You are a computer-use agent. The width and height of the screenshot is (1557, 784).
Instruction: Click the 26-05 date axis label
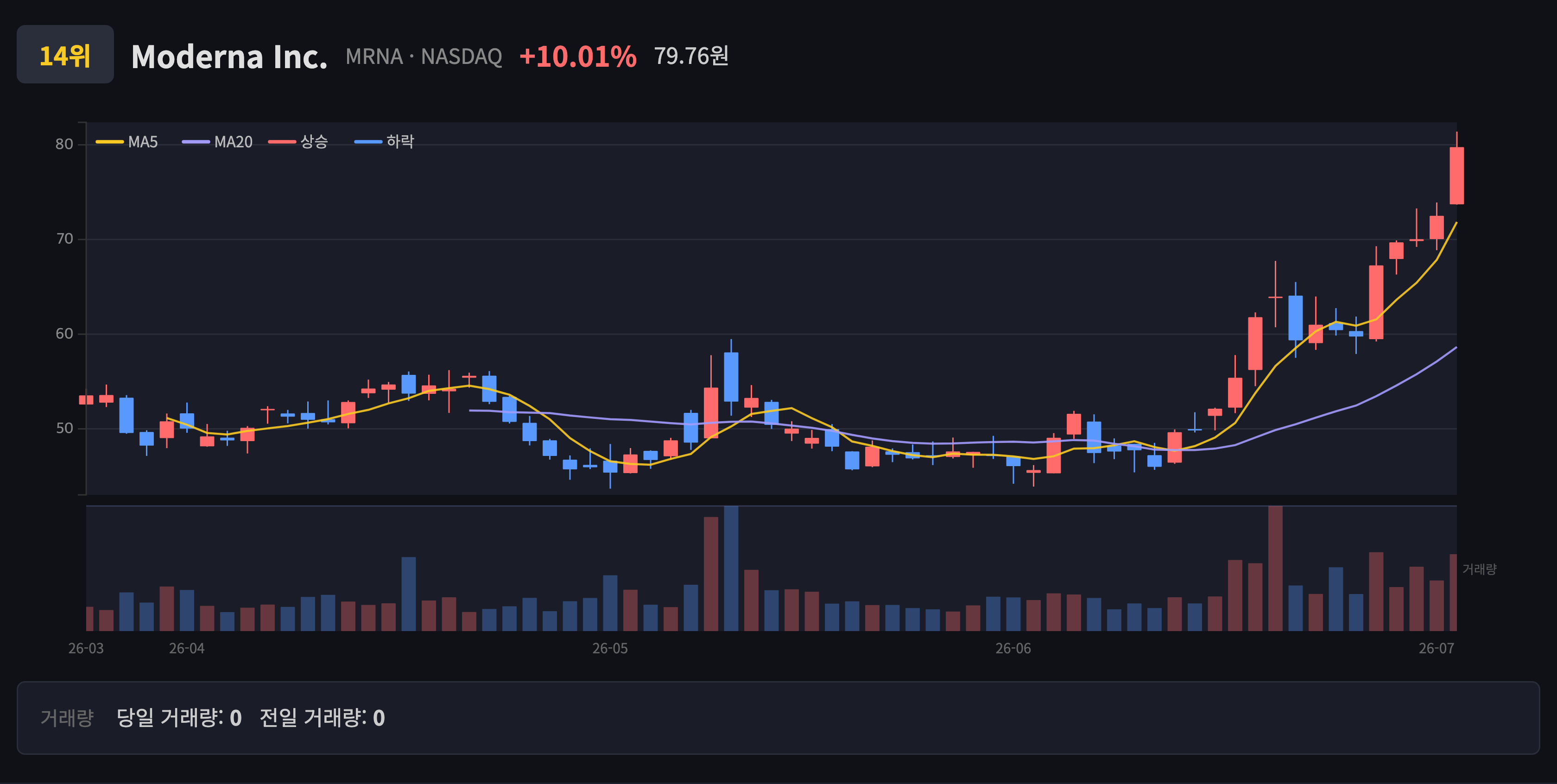click(x=610, y=649)
